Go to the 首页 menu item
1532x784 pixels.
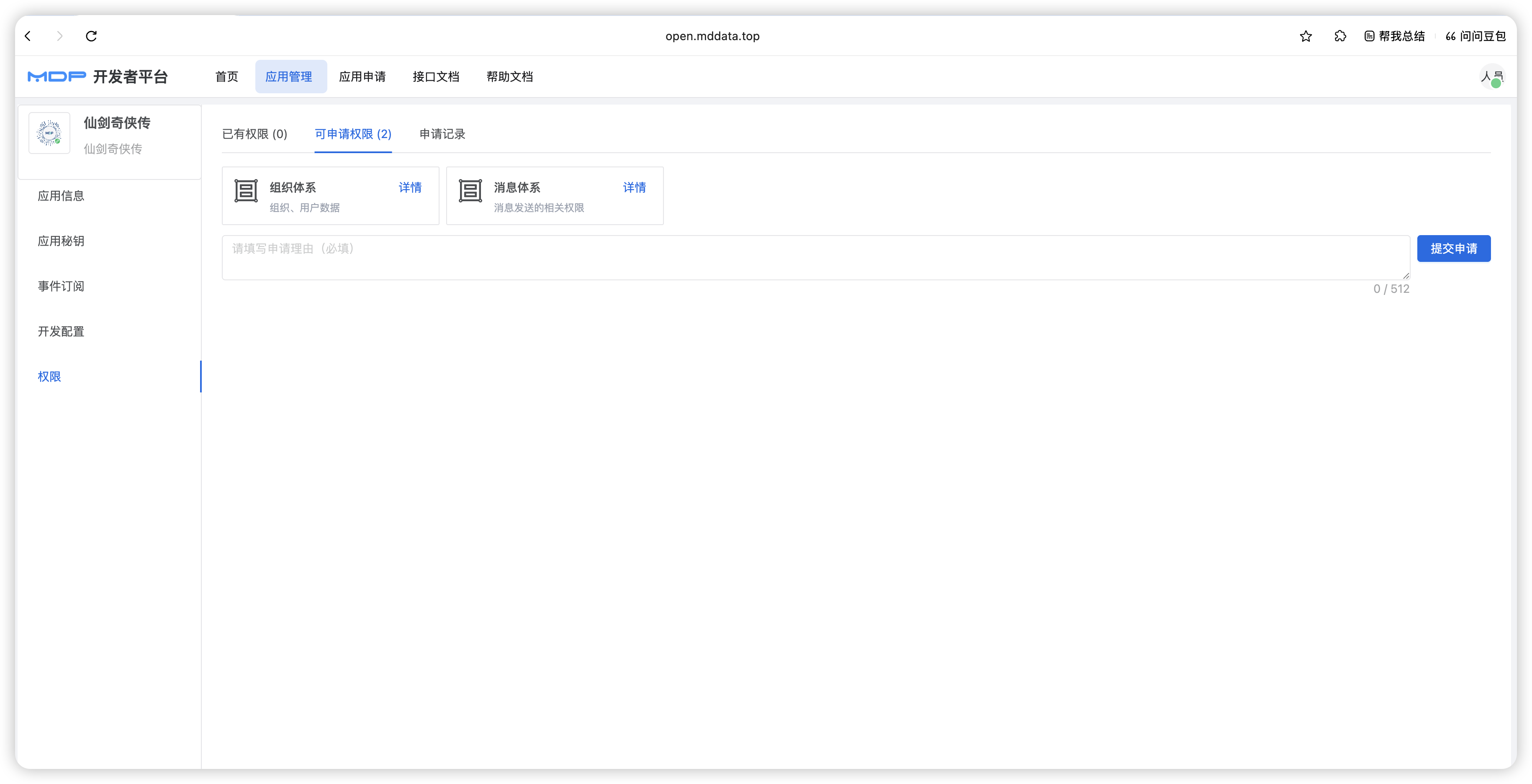tap(226, 77)
